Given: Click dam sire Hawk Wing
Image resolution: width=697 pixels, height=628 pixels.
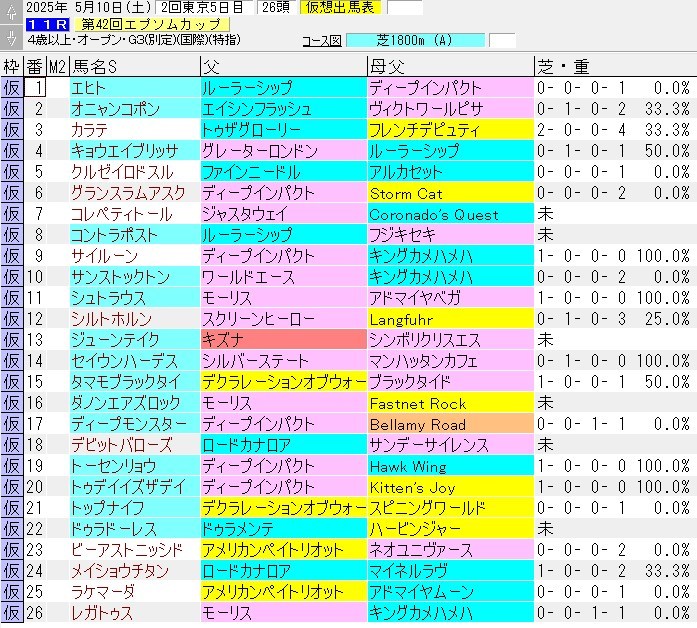Looking at the screenshot, I should click(x=451, y=466).
